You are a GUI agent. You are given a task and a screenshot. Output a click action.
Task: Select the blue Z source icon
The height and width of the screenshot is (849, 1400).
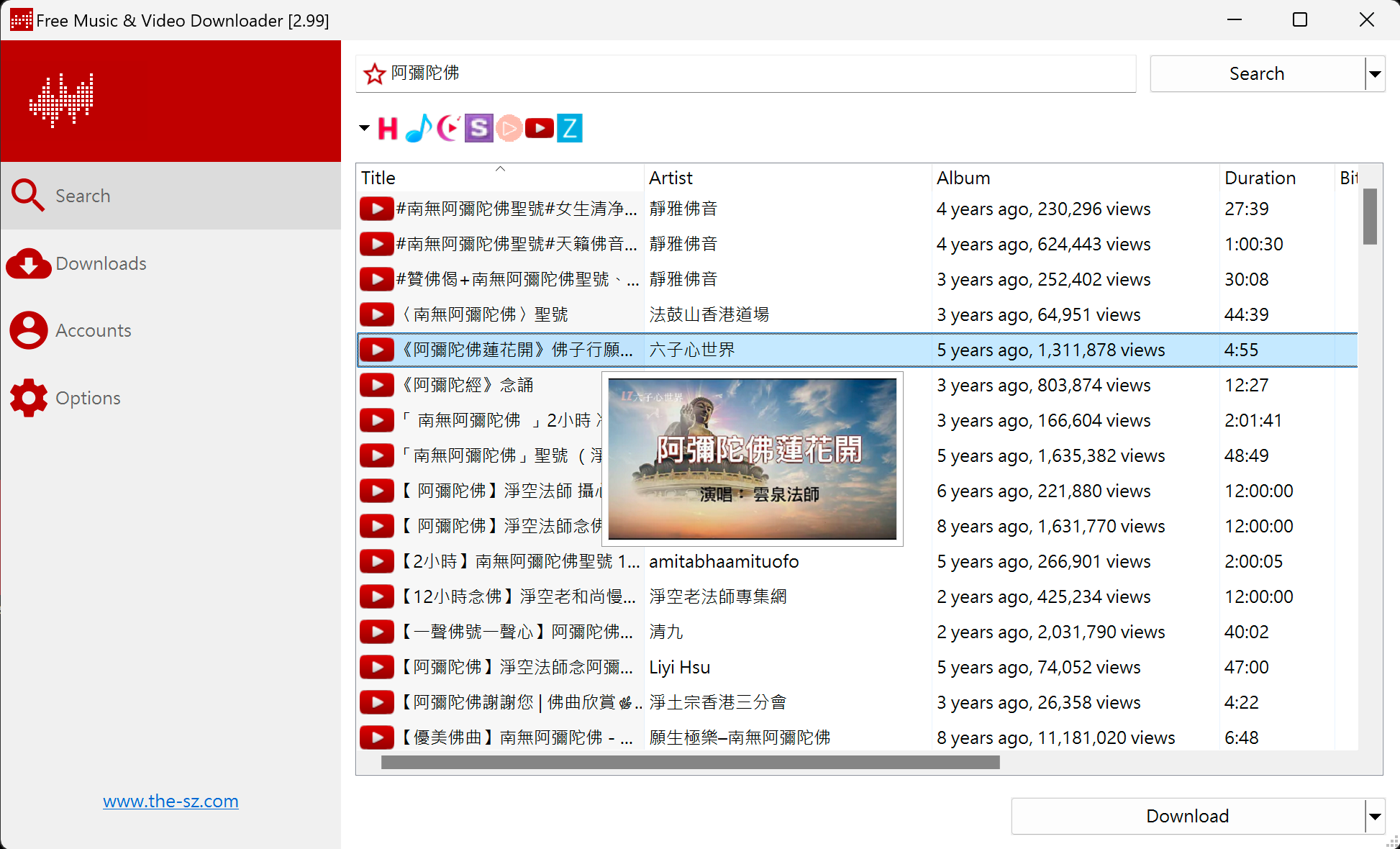570,129
